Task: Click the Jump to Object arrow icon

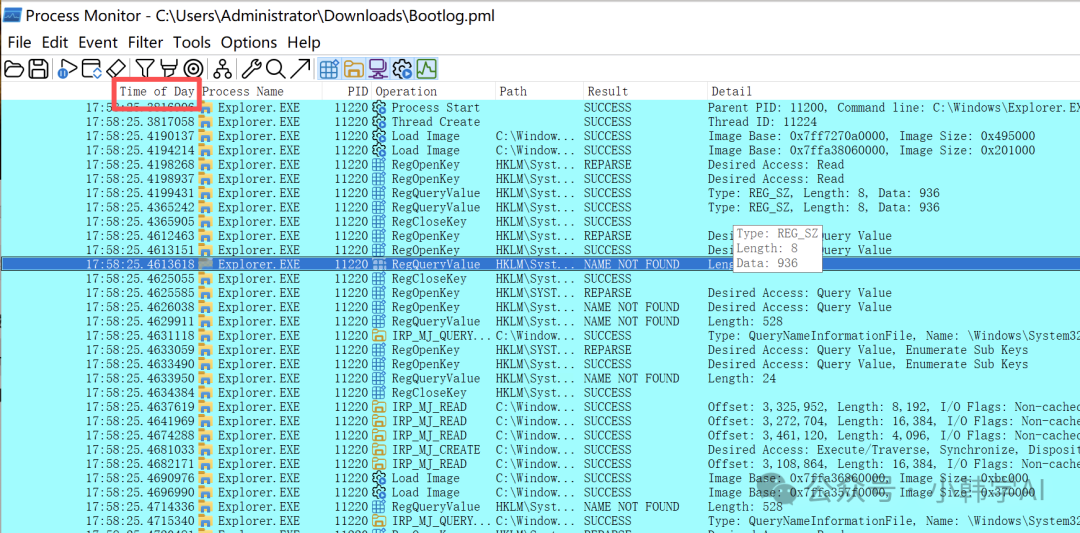Action: [299, 69]
